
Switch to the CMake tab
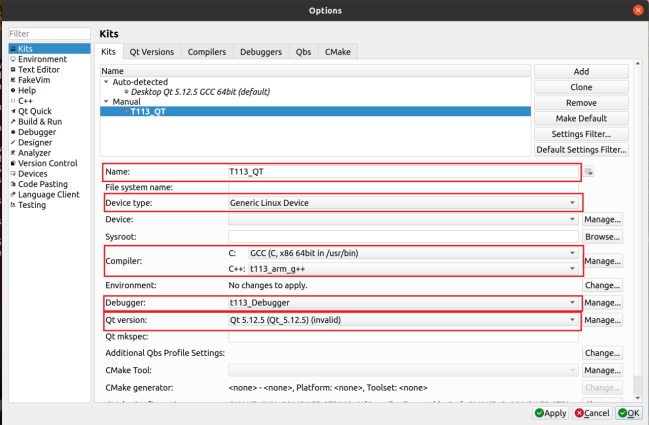(x=338, y=52)
